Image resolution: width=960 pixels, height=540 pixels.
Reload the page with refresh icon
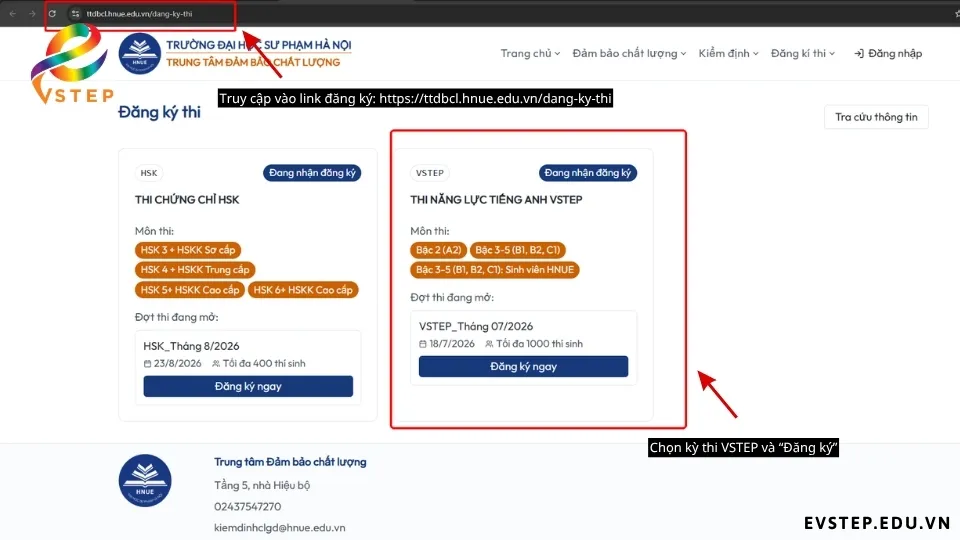53,13
